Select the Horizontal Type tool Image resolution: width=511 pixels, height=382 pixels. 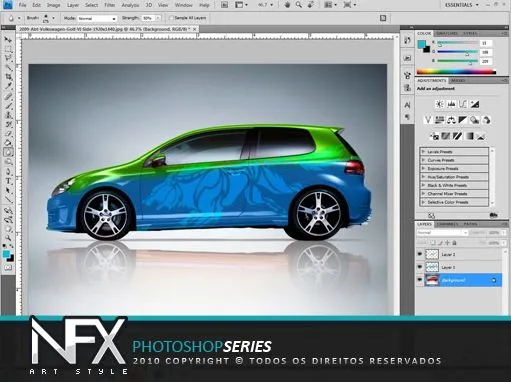click(x=8, y=181)
